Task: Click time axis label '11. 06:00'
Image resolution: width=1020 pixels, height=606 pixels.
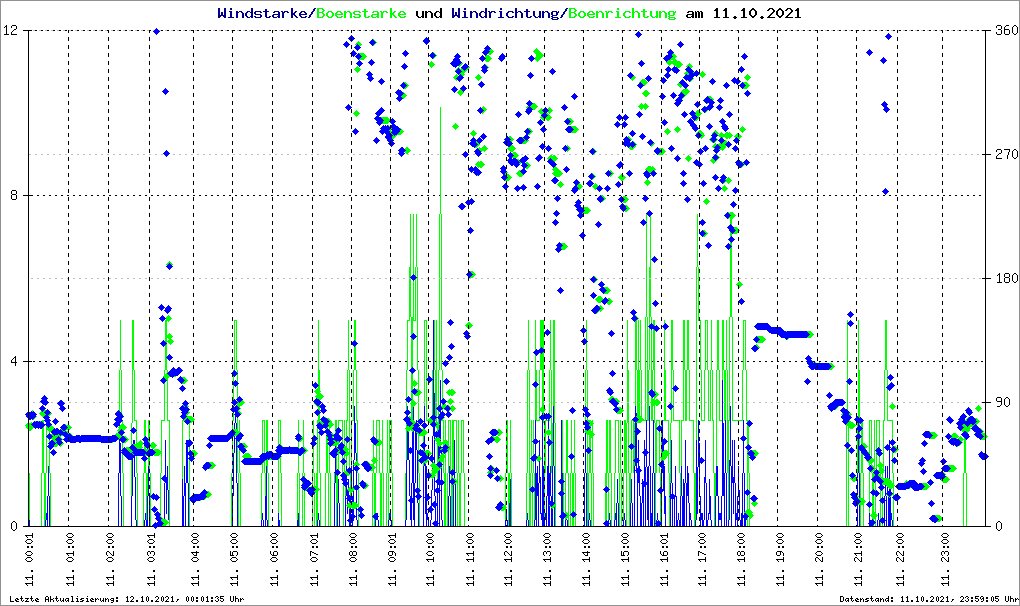Action: 273,559
